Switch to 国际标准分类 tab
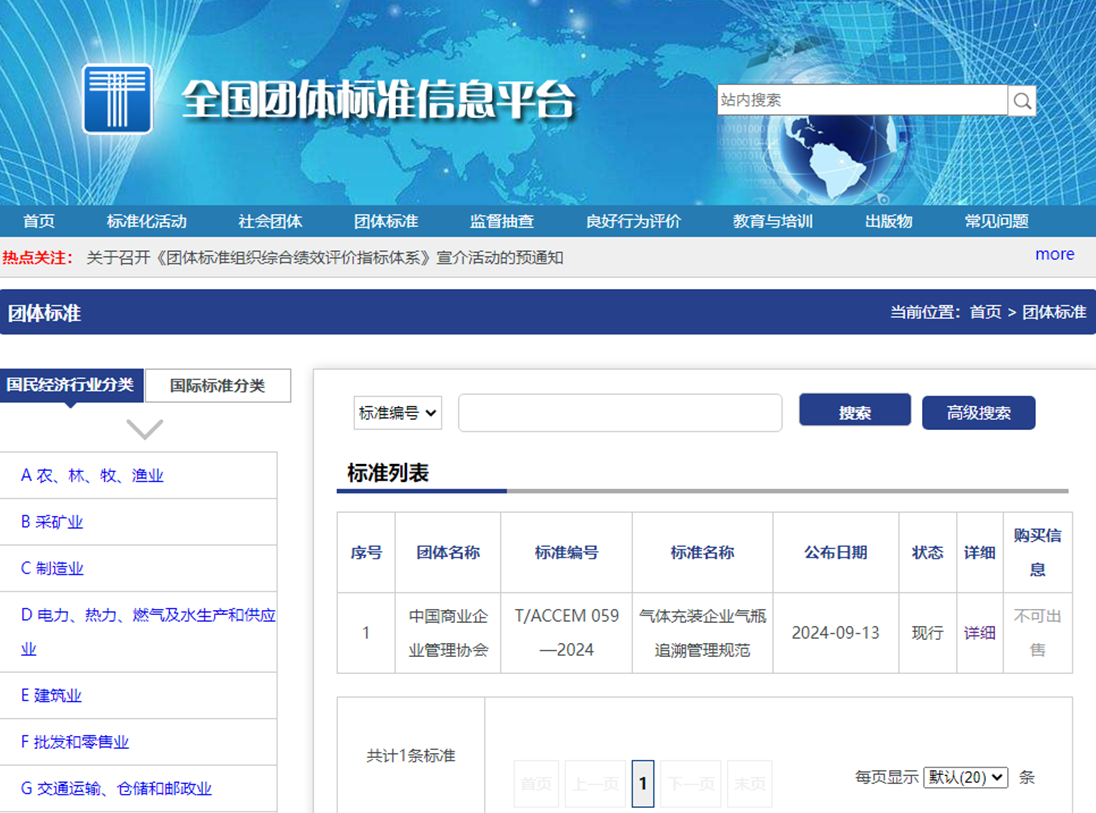The image size is (1096, 813). point(218,385)
